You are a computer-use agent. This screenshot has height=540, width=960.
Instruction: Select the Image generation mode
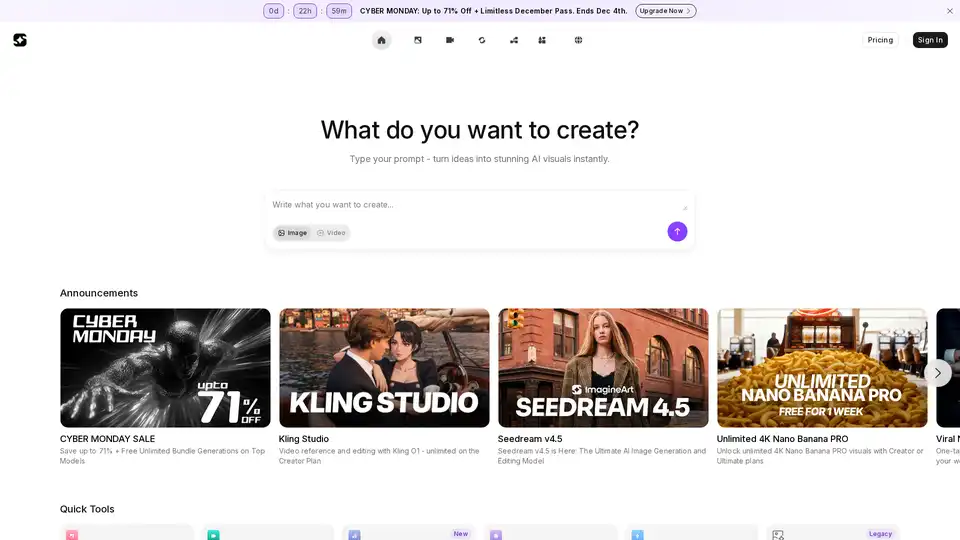pyautogui.click(x=293, y=233)
